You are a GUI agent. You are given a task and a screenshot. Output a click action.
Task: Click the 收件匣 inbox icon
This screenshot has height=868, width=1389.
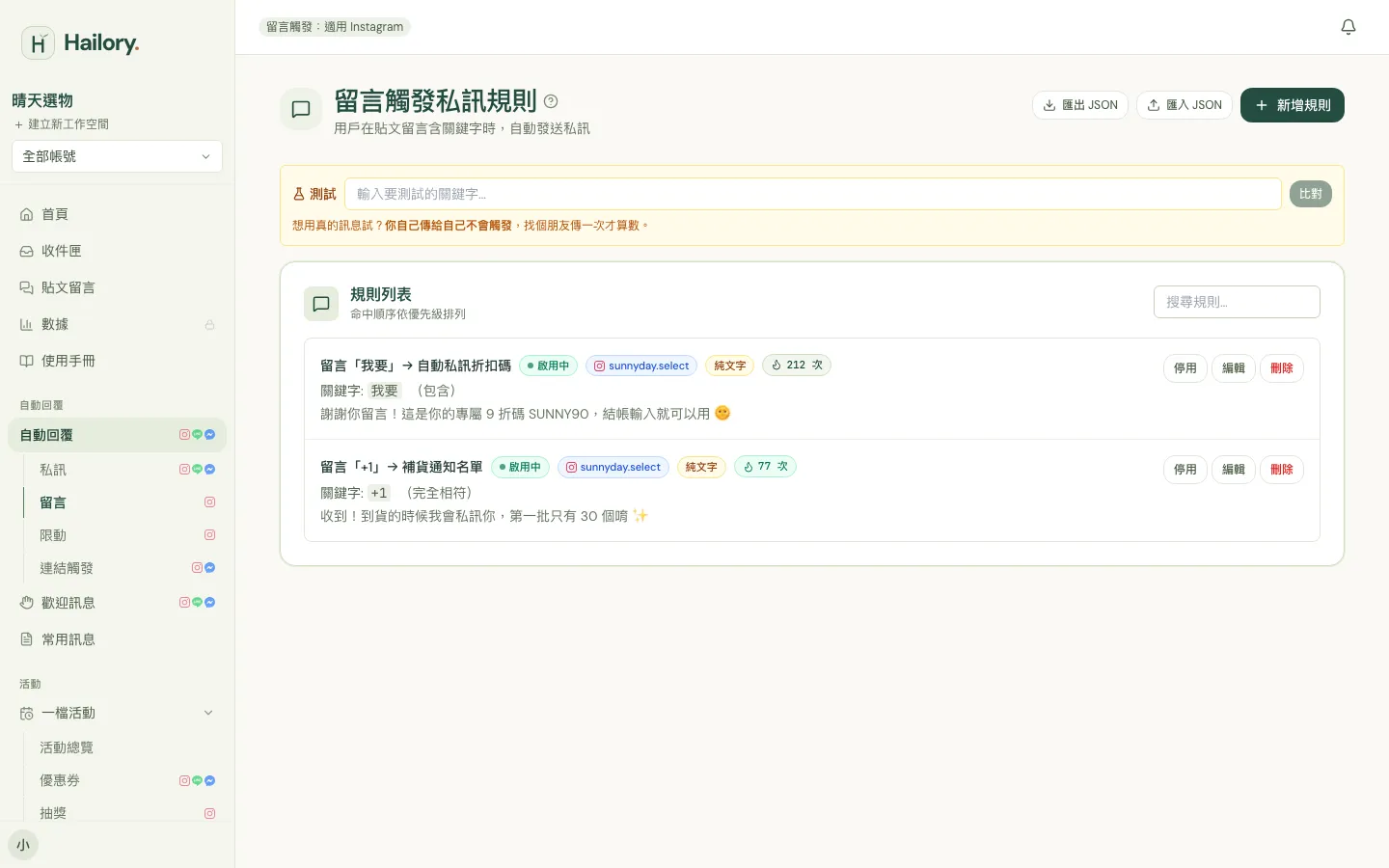tap(27, 251)
